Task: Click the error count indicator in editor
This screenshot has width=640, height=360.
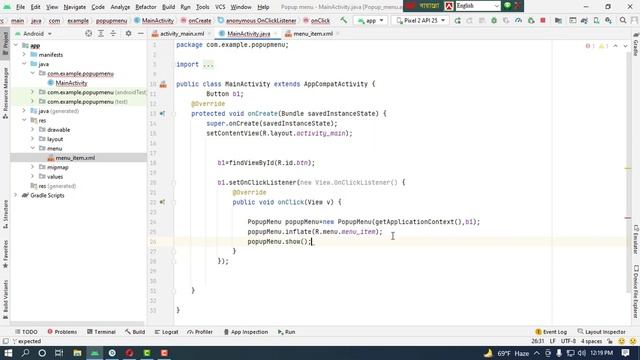Action: (590, 46)
